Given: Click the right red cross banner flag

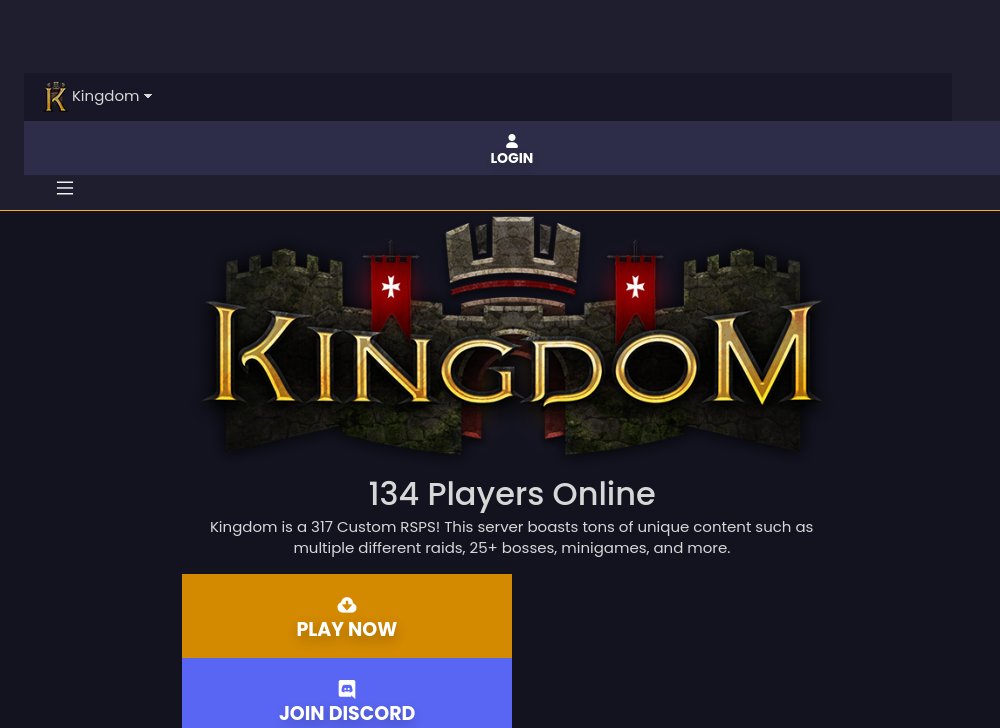Looking at the screenshot, I should pos(635,289).
